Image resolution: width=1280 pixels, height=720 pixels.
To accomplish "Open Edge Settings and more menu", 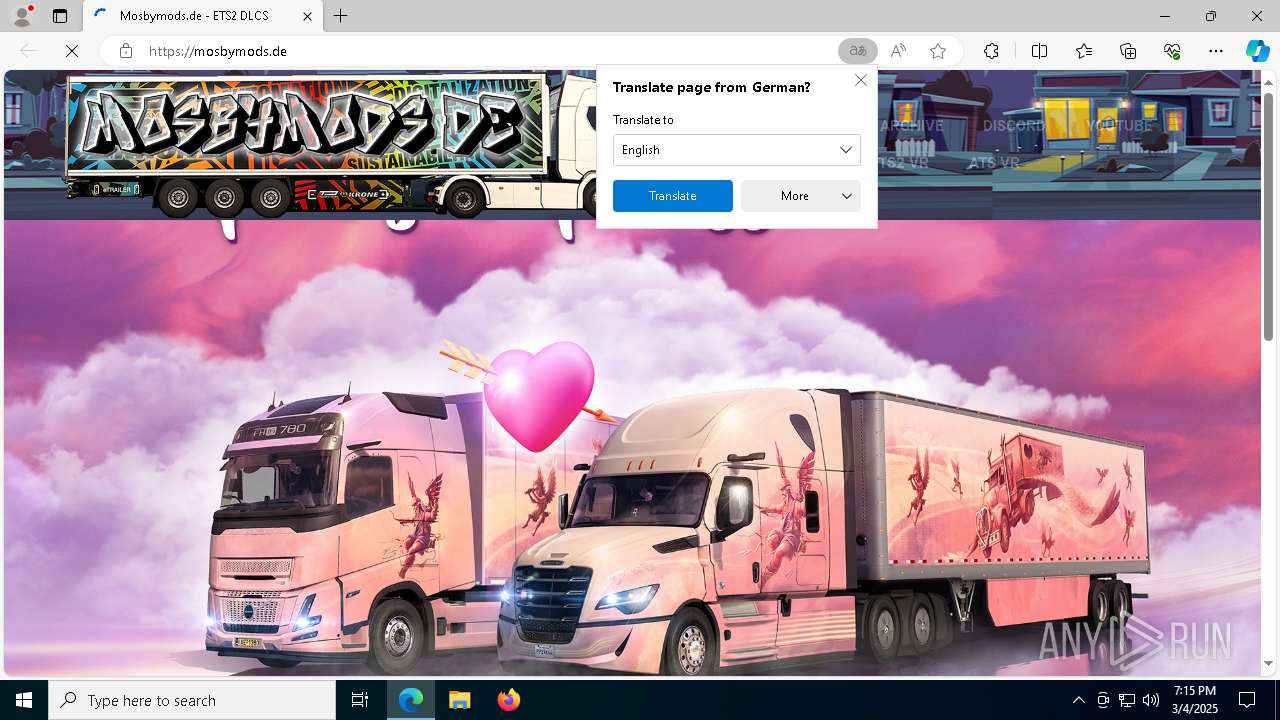I will pos(1216,51).
